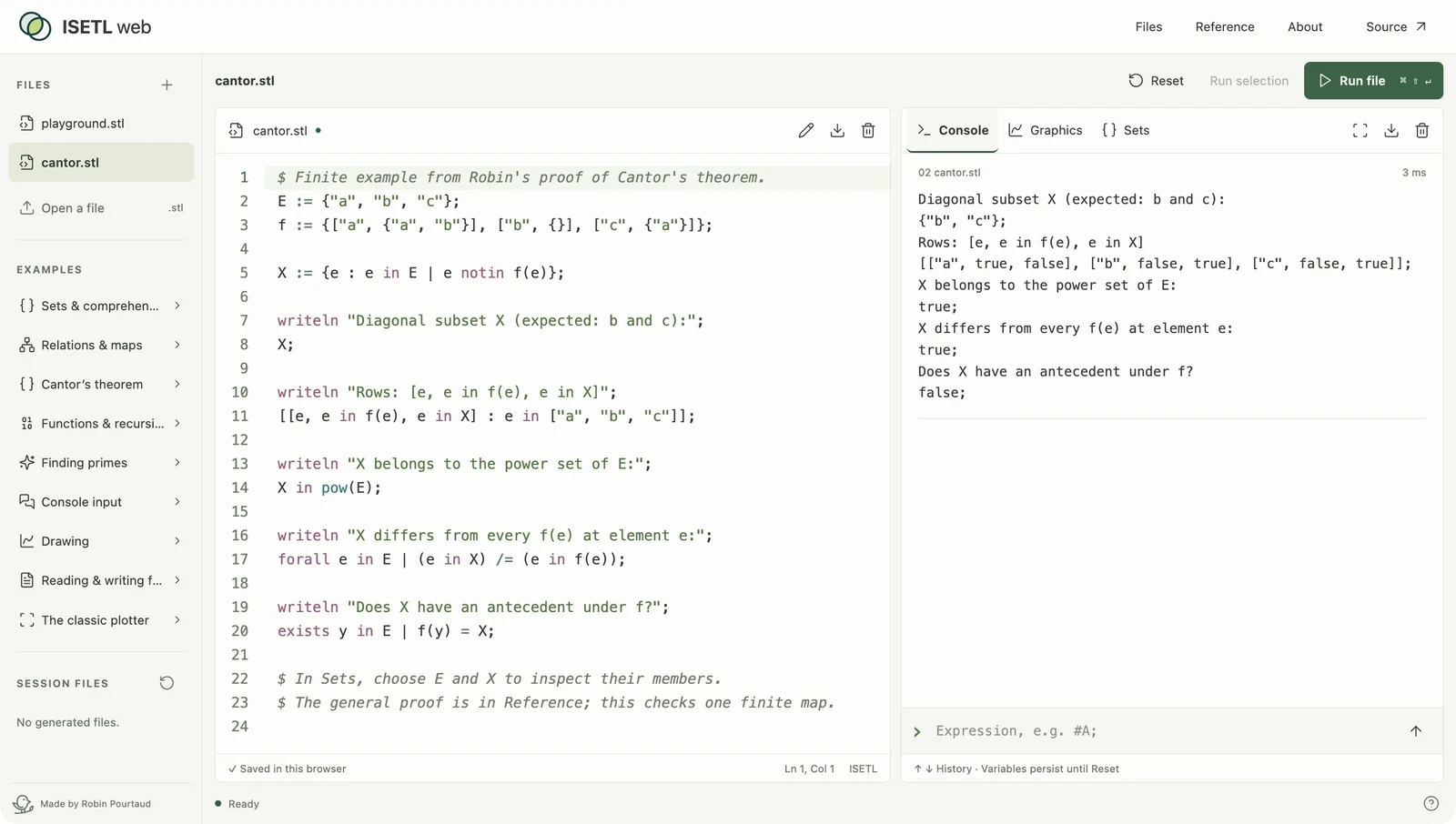Click the Made by Robin Pourtaud credit
The image size is (1456, 824).
point(96,804)
